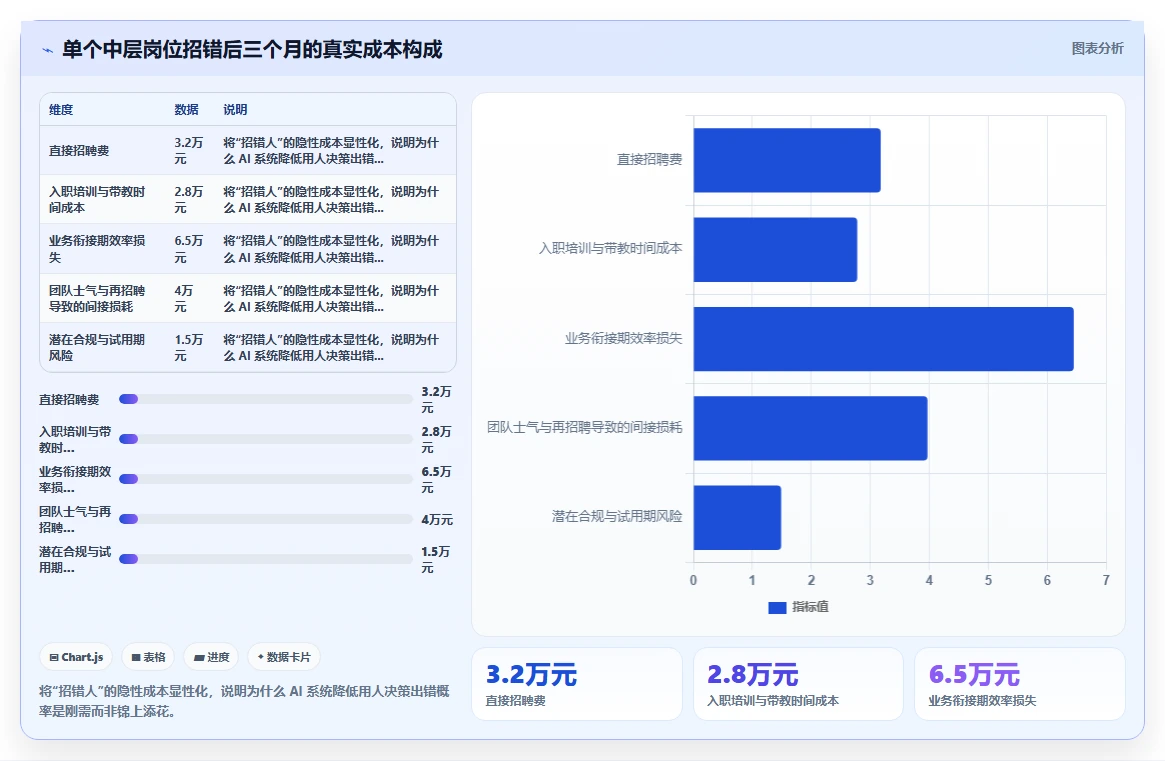This screenshot has height=761, width=1165.
Task: Click the 业务衔接期效率损失 chart bar
Action: tap(883, 339)
